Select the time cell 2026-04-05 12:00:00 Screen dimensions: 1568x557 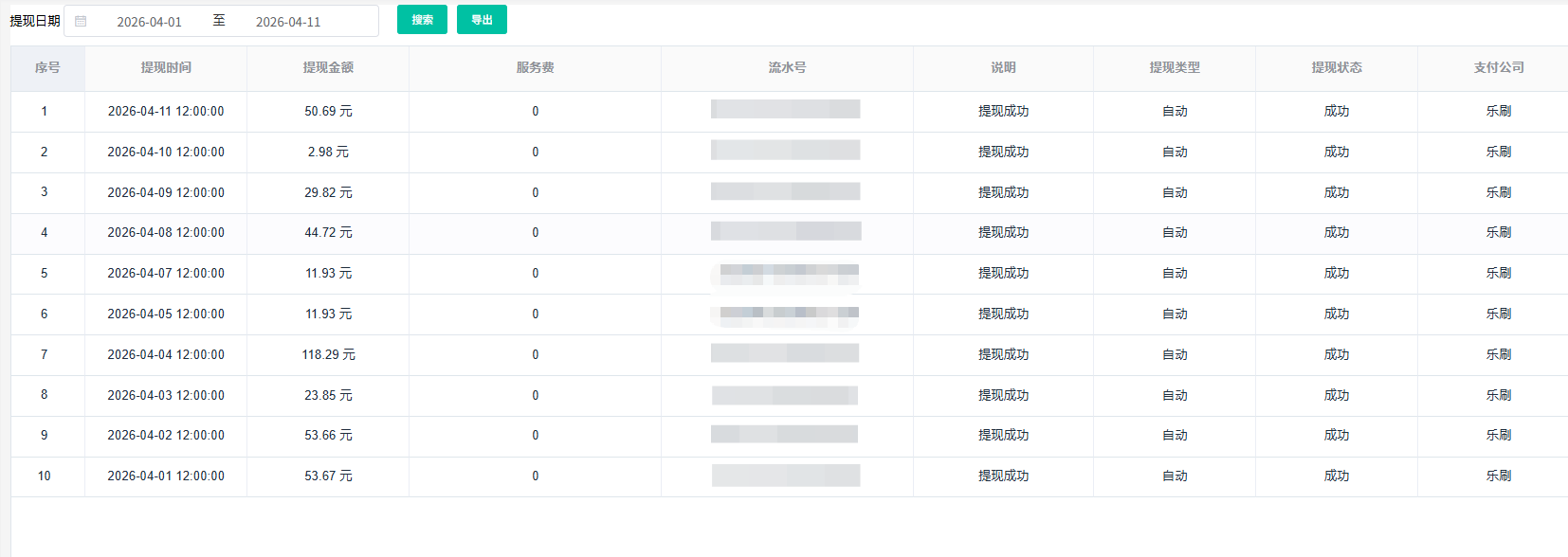(x=166, y=314)
